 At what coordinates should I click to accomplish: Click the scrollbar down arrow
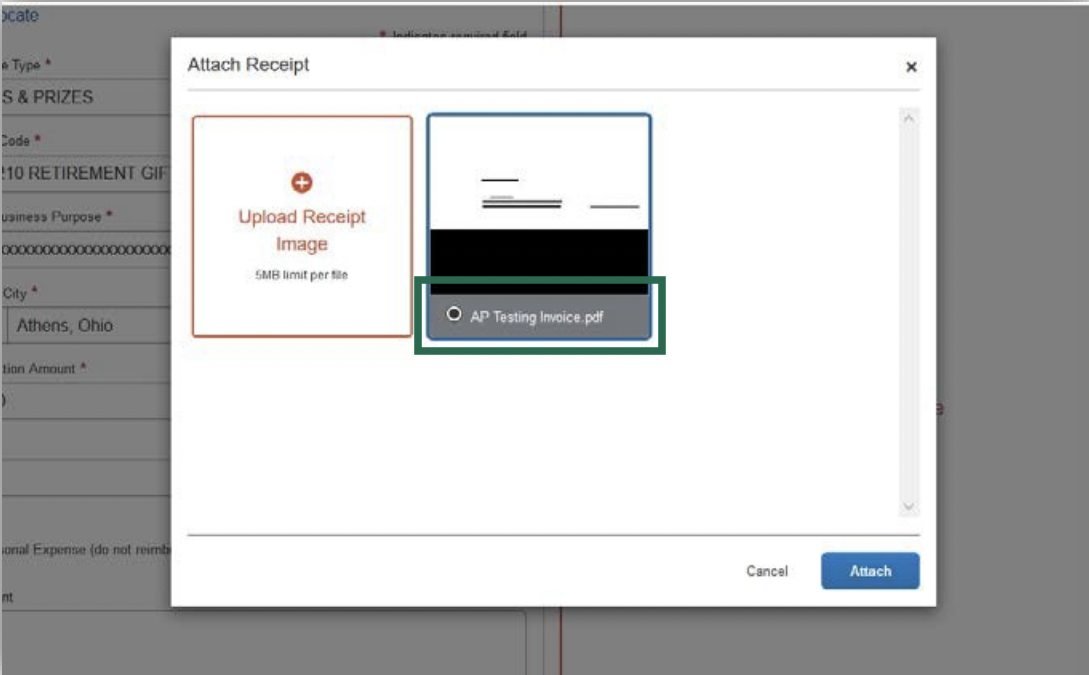click(909, 507)
